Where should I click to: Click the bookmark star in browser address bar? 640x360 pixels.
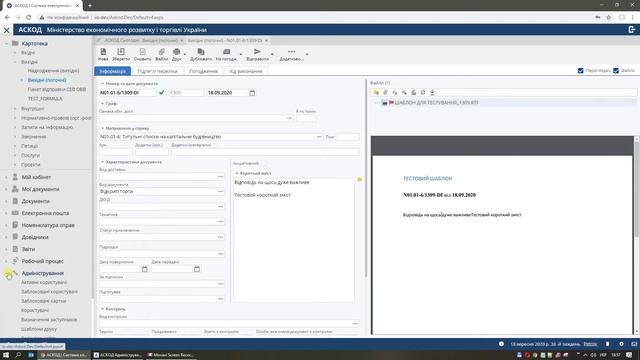coord(609,18)
